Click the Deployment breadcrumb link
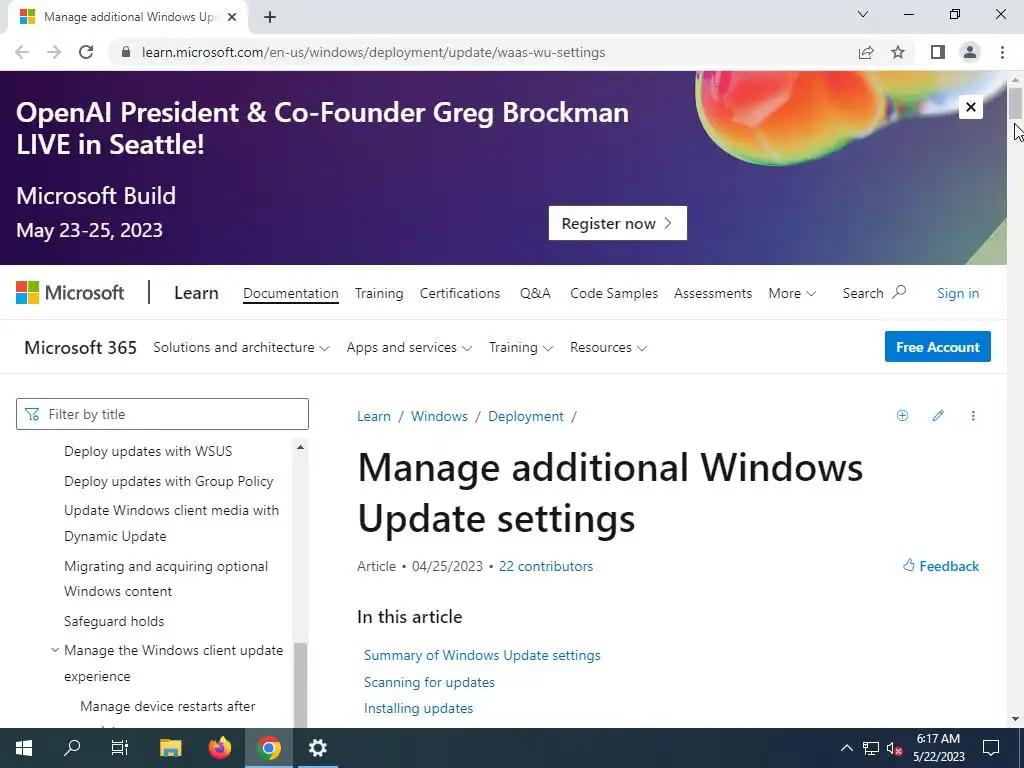 click(525, 417)
